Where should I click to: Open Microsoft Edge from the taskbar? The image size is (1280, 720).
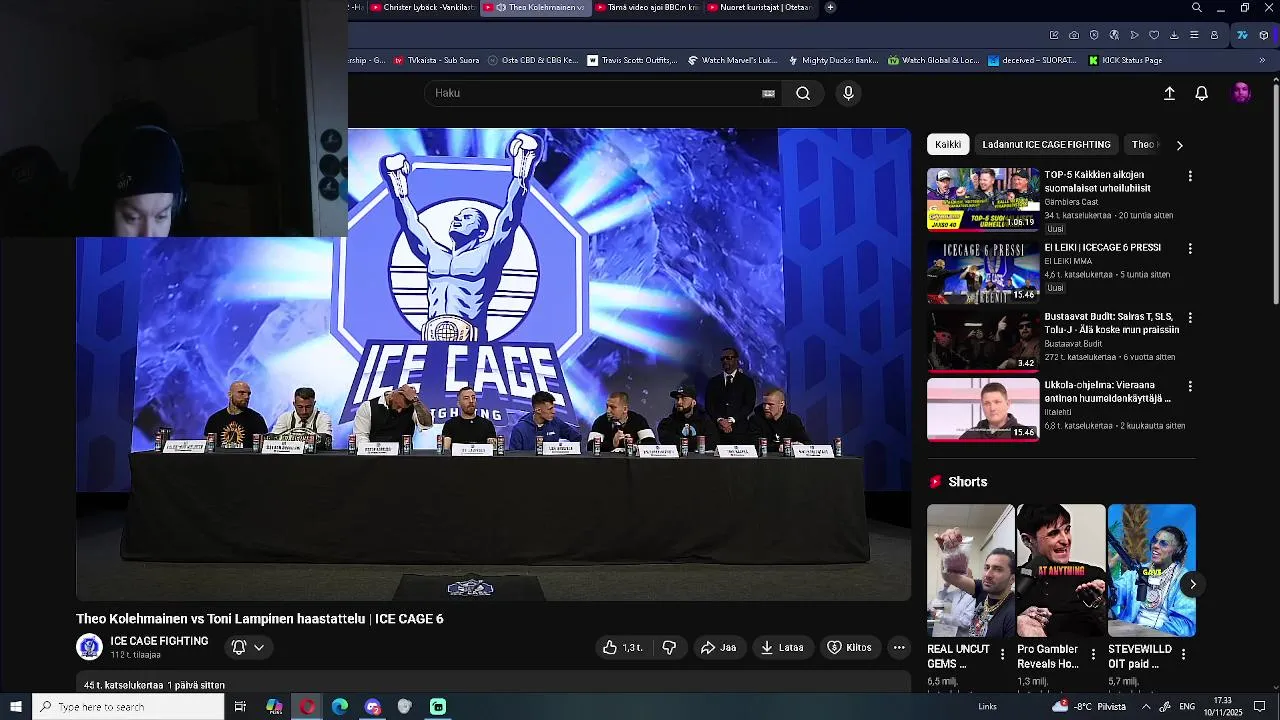pos(340,707)
